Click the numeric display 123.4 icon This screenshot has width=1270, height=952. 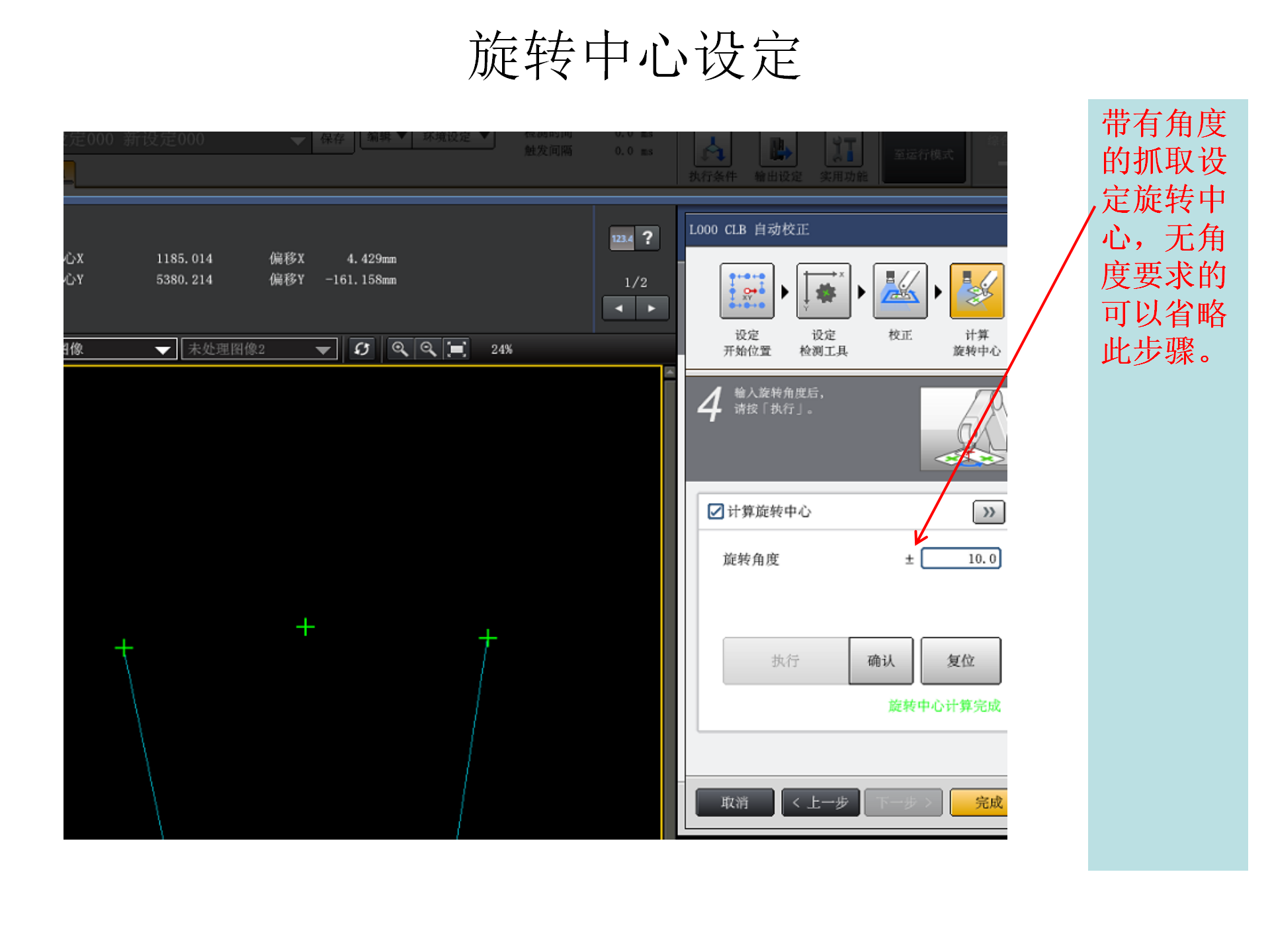[x=622, y=238]
